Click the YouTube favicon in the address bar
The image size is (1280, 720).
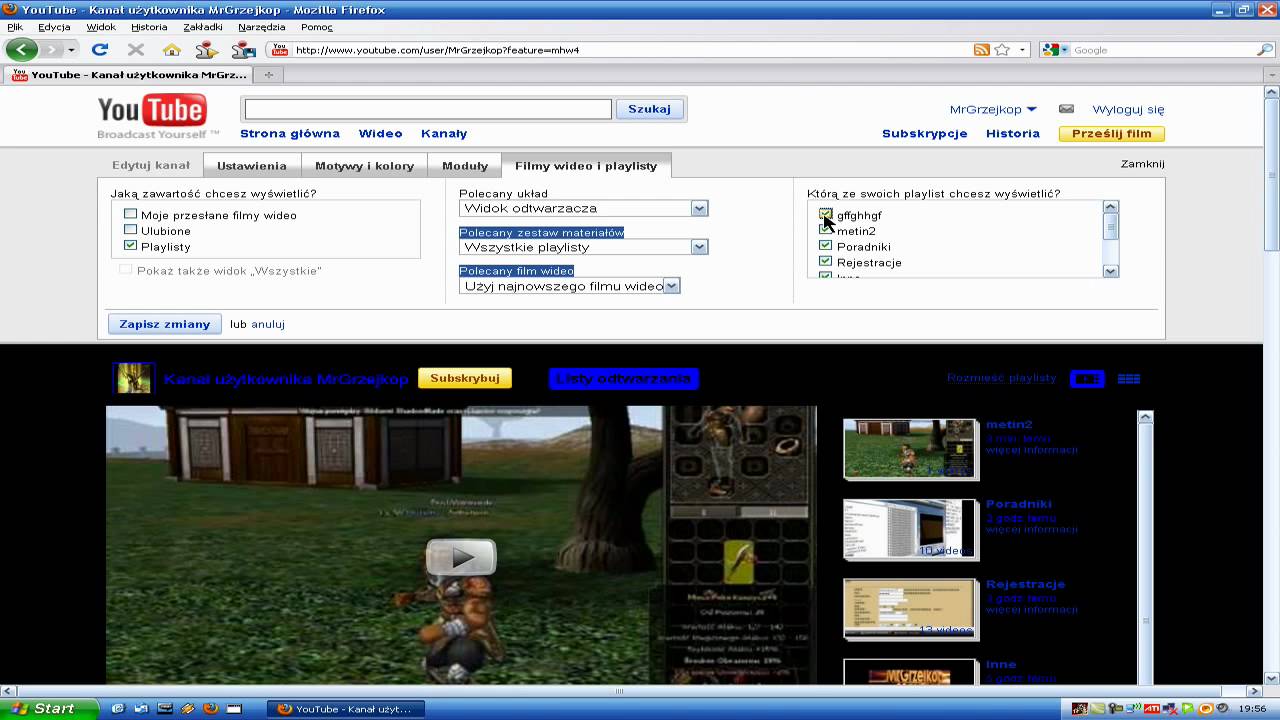tap(280, 49)
